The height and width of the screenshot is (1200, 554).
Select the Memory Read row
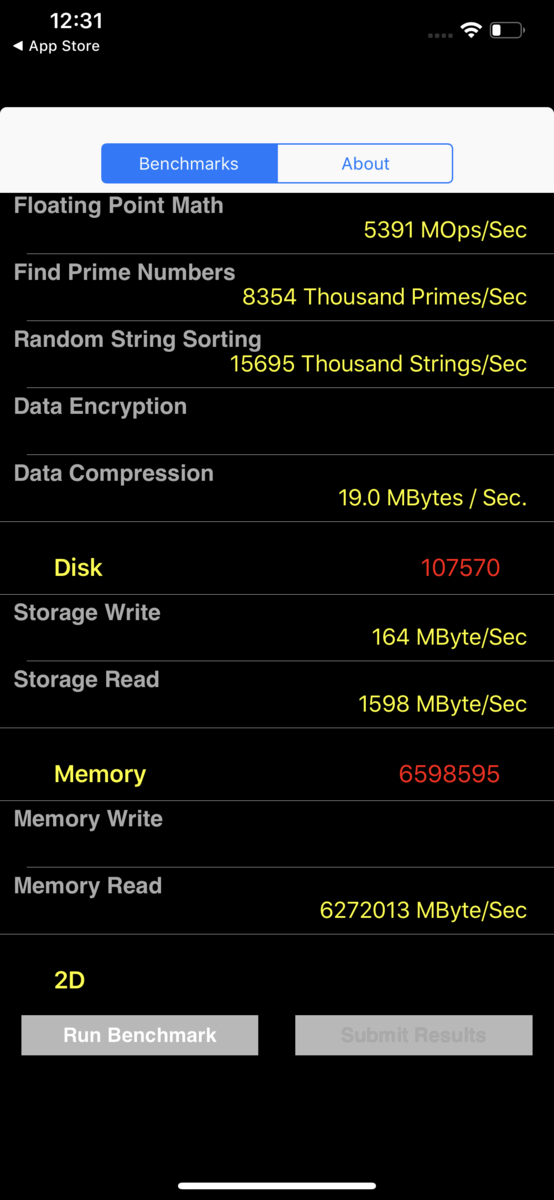click(x=277, y=900)
